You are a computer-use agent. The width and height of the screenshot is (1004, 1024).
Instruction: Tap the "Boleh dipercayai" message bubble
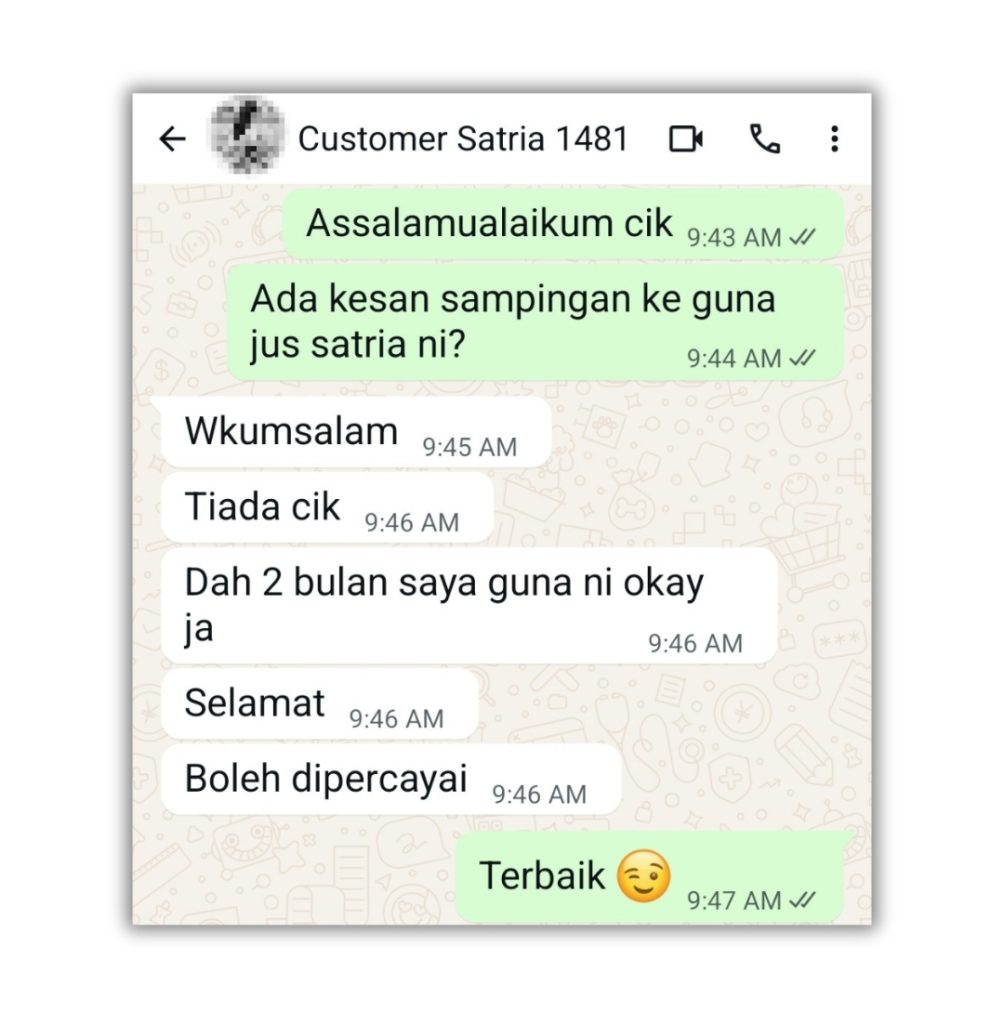(391, 780)
